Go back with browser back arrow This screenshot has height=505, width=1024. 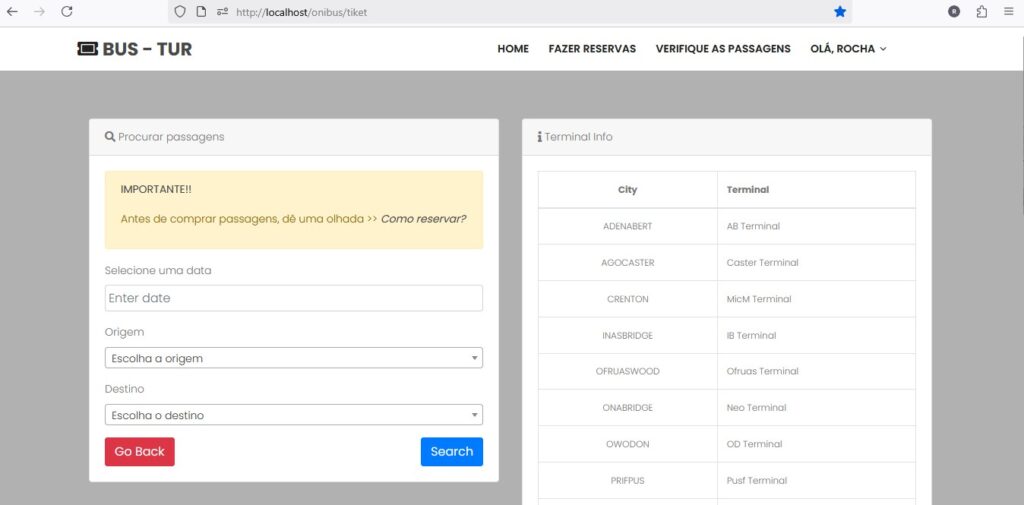tap(12, 12)
